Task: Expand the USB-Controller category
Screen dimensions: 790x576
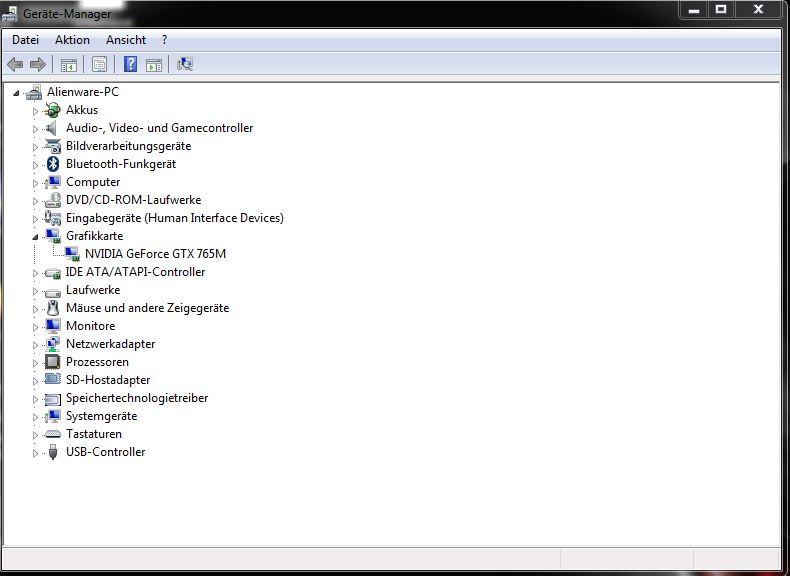Action: tap(35, 453)
